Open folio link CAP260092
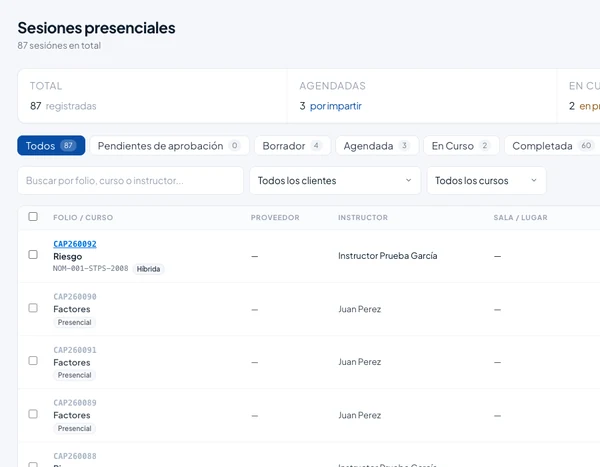 pyautogui.click(x=75, y=244)
